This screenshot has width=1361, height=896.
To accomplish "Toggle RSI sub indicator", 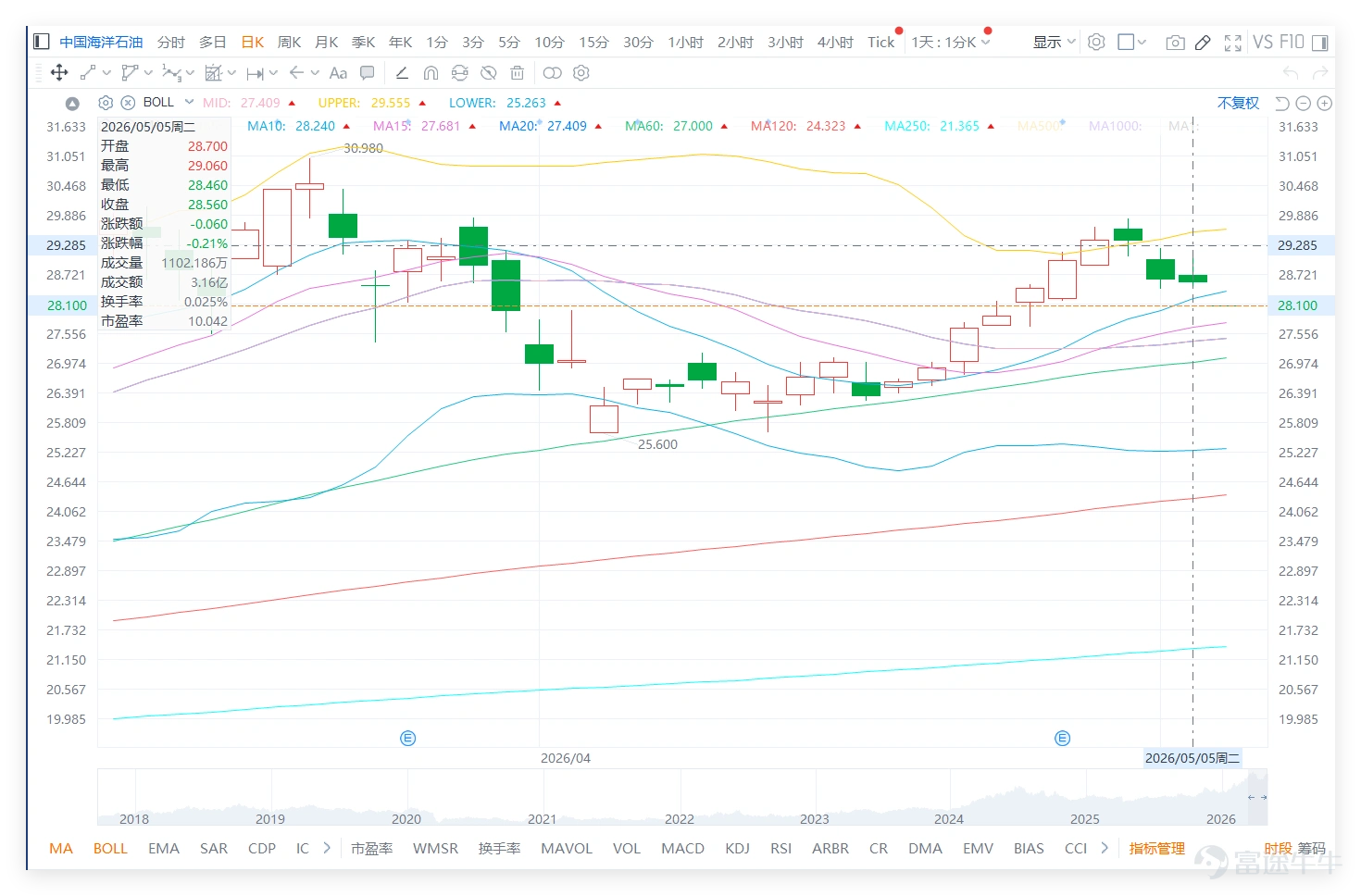I will (x=781, y=848).
